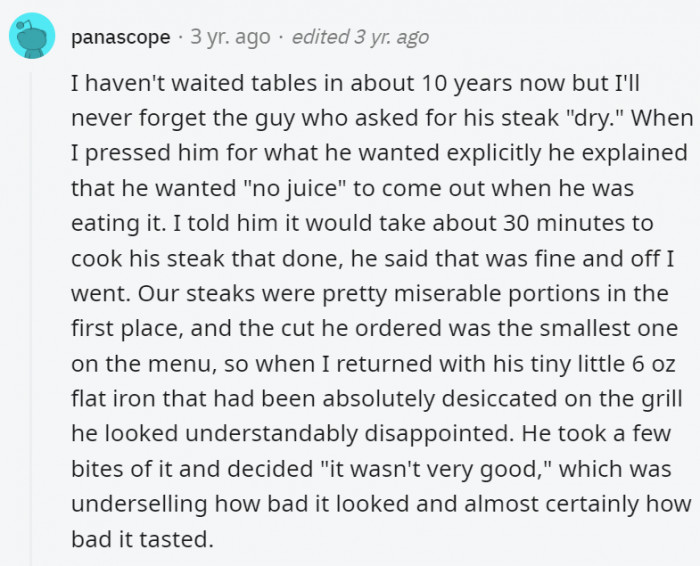Click panascope's Snoo avatar icon
The width and height of the screenshot is (700, 566).
[32, 38]
